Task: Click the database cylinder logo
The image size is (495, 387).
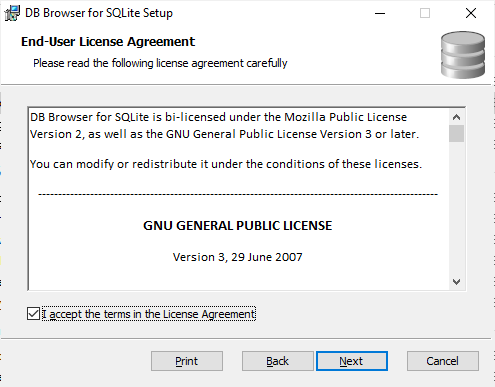Action: [463, 55]
